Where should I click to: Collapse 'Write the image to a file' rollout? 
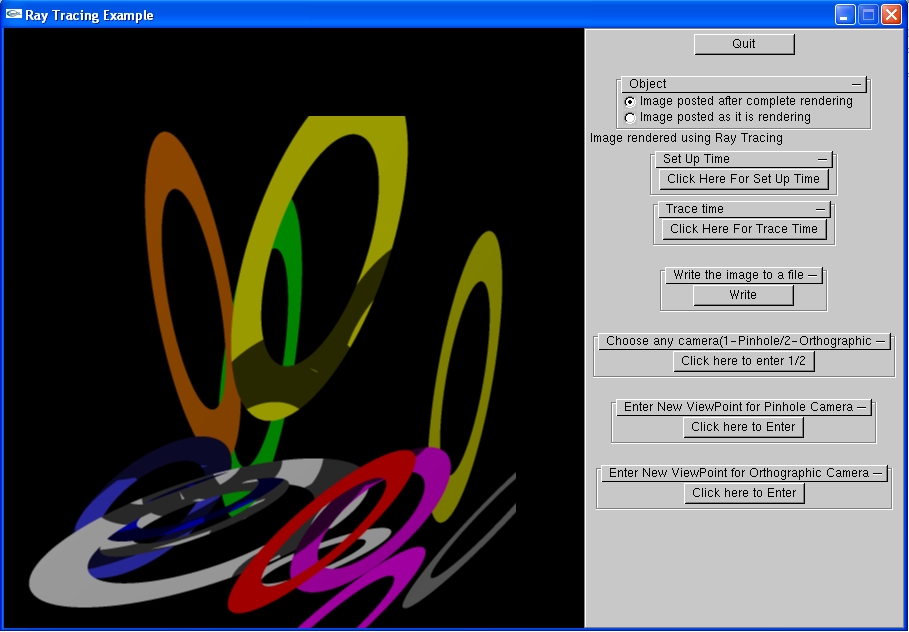click(744, 275)
